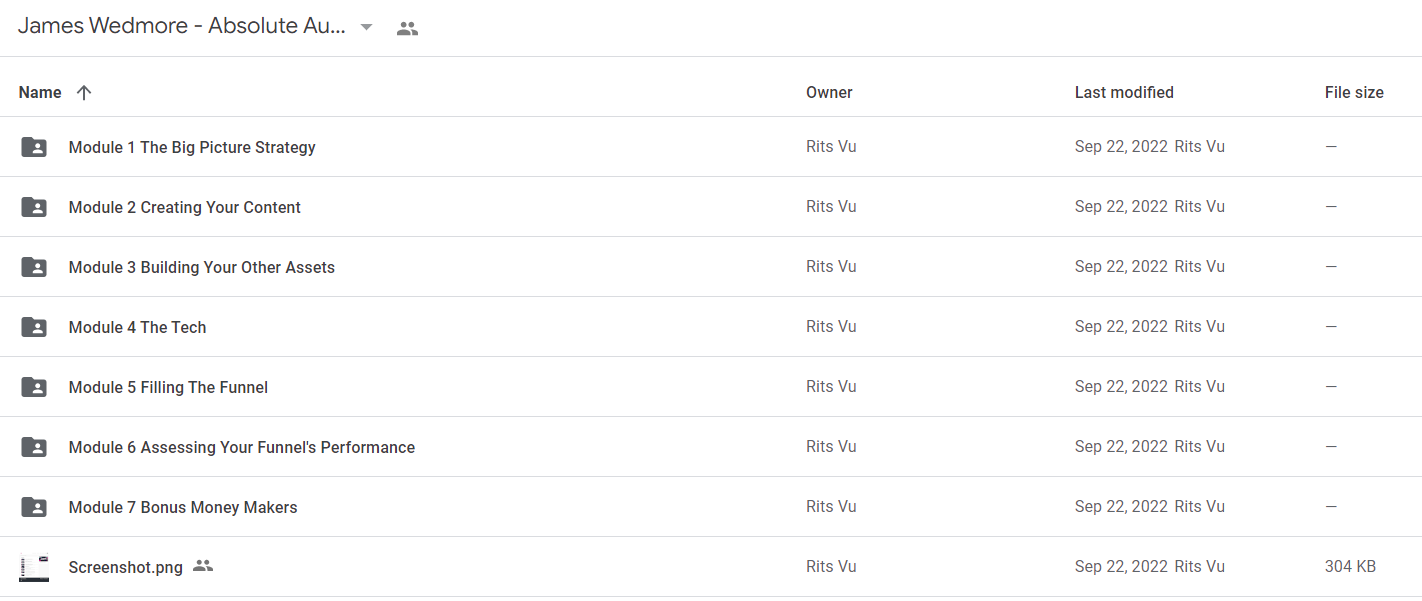Toggle the Name sort direction arrow
The image size is (1422, 601).
coord(84,92)
